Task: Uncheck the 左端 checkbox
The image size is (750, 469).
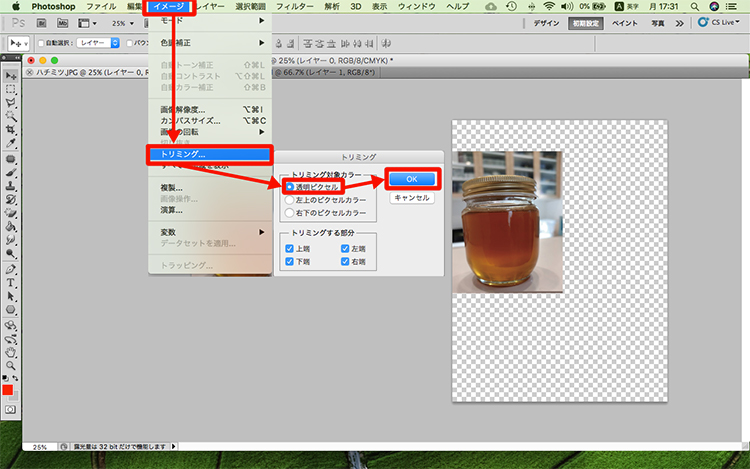Action: 345,249
